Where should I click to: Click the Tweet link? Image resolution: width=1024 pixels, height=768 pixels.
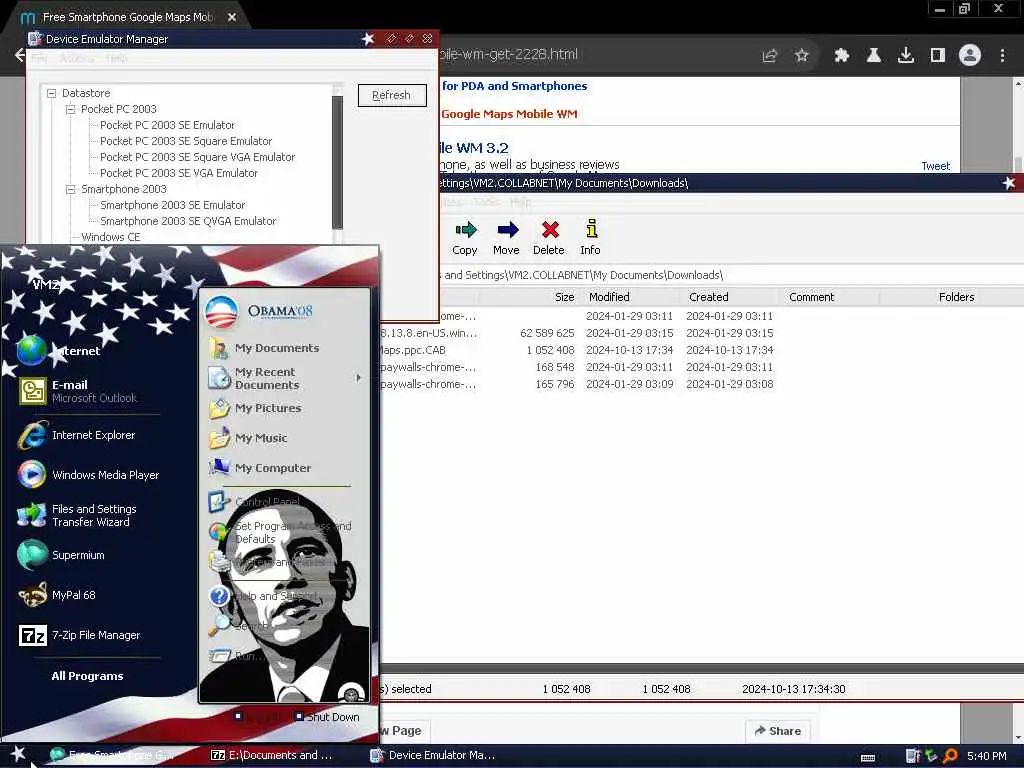(x=935, y=166)
